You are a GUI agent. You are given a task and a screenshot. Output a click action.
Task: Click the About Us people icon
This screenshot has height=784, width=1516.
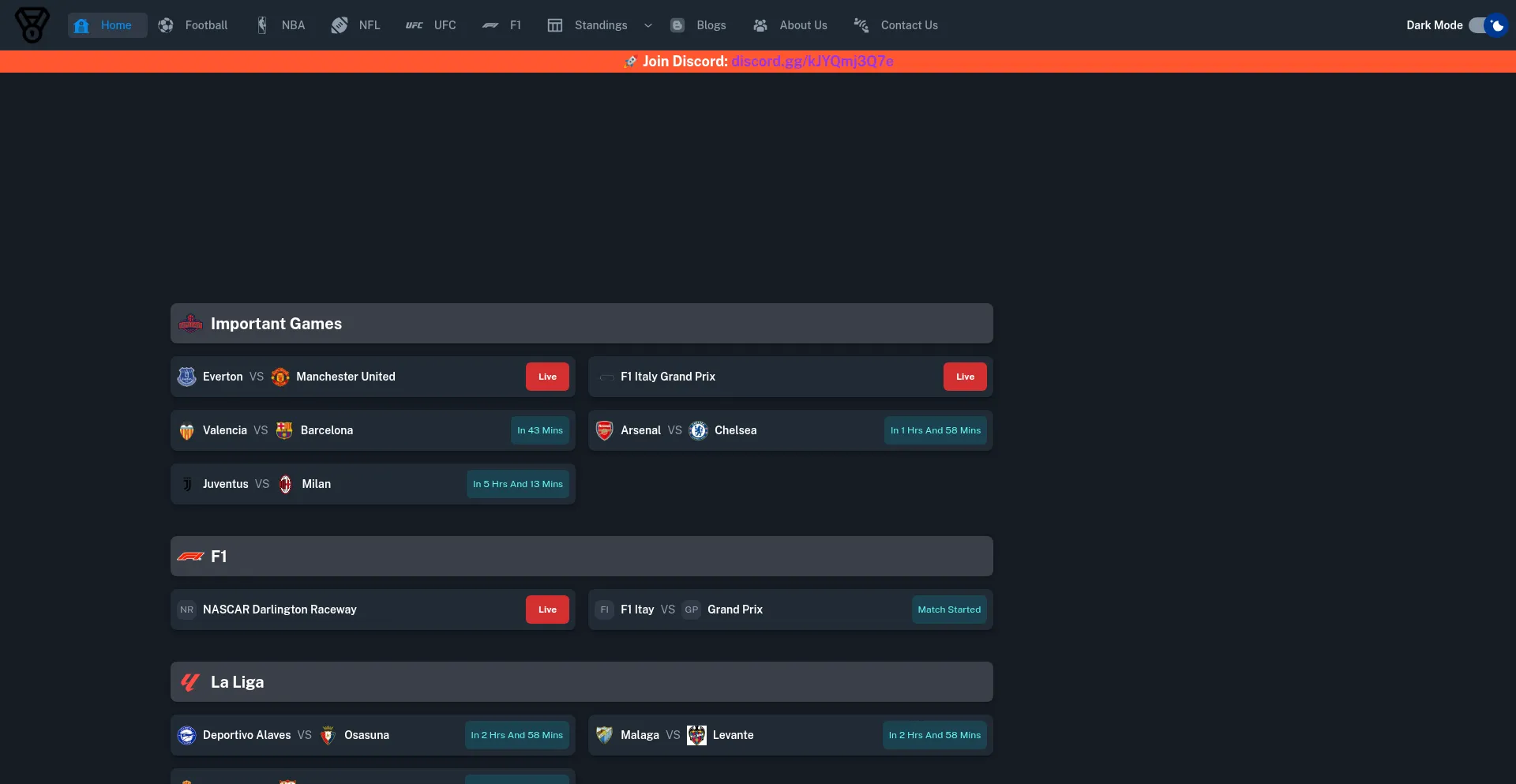coord(760,25)
